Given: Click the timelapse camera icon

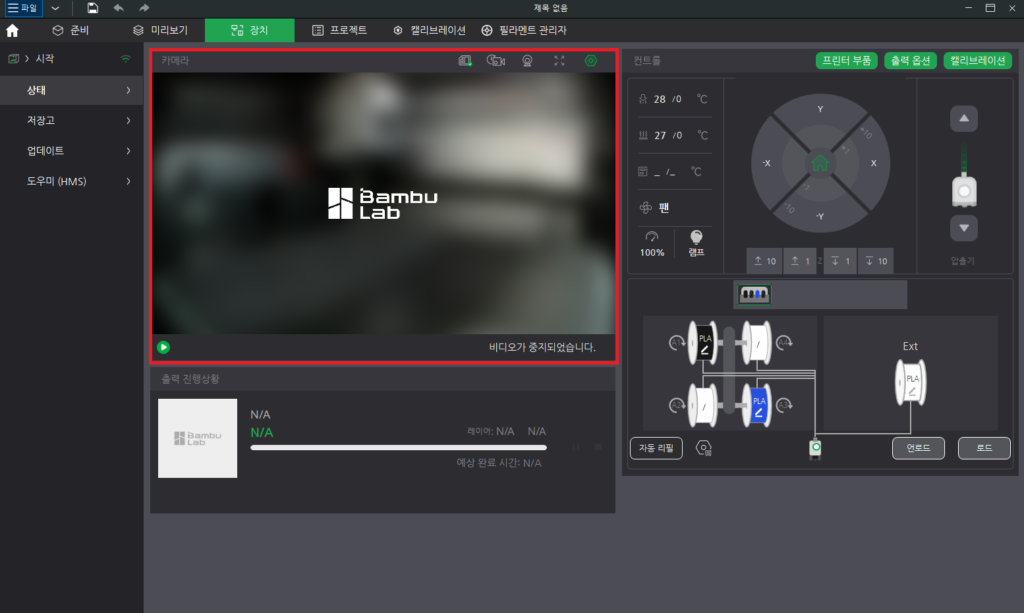Looking at the screenshot, I should [x=496, y=61].
